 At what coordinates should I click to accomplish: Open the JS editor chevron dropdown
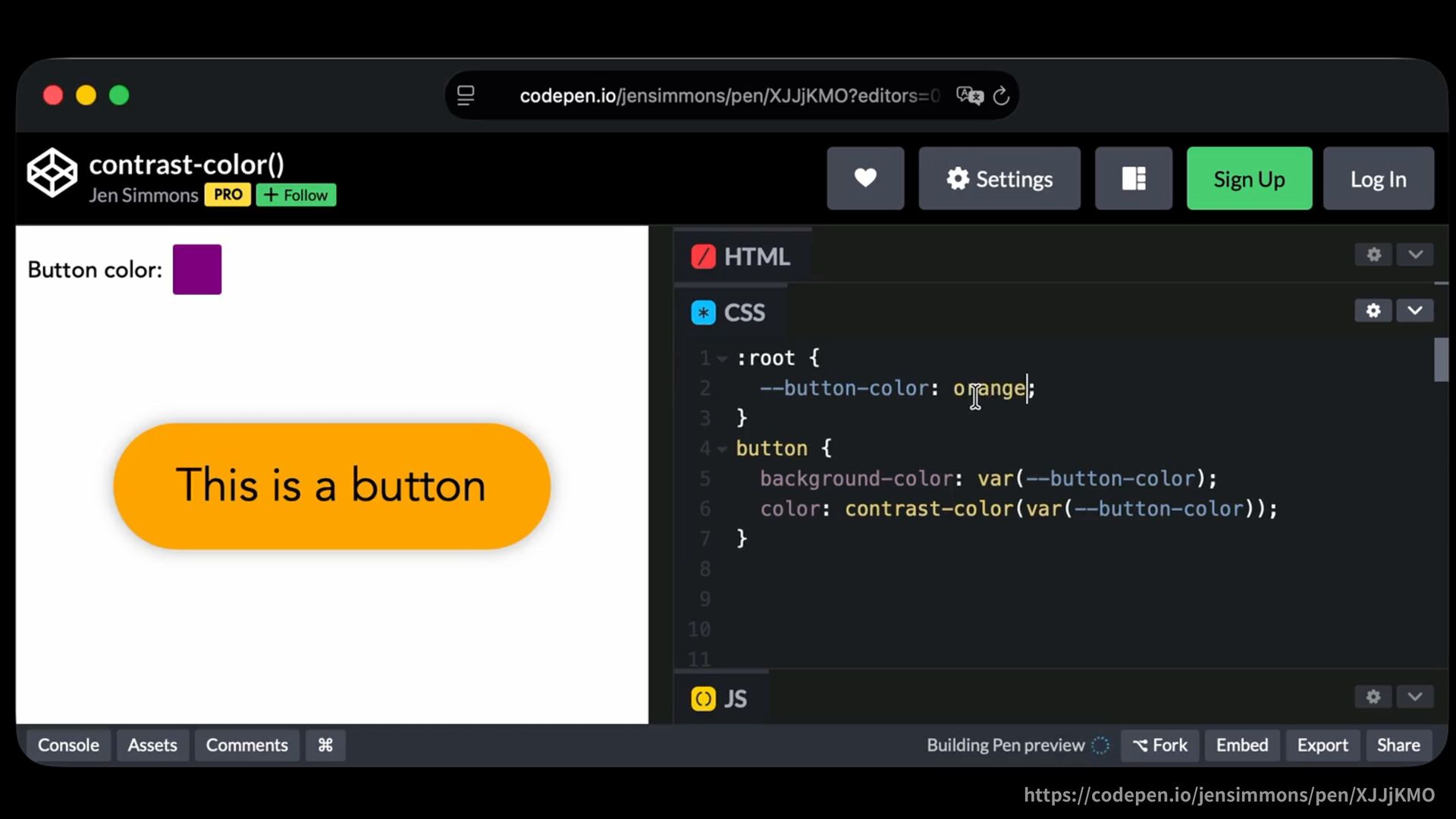(x=1415, y=697)
